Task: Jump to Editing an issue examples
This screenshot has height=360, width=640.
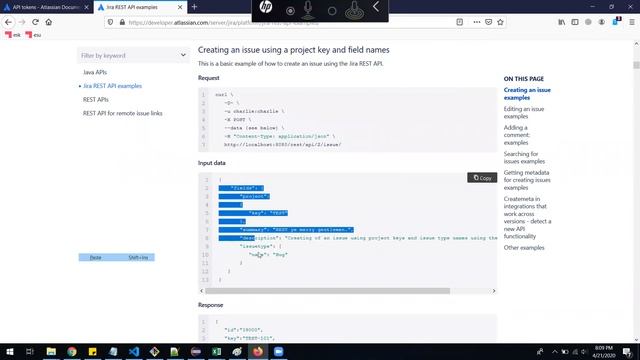Action: click(524, 113)
